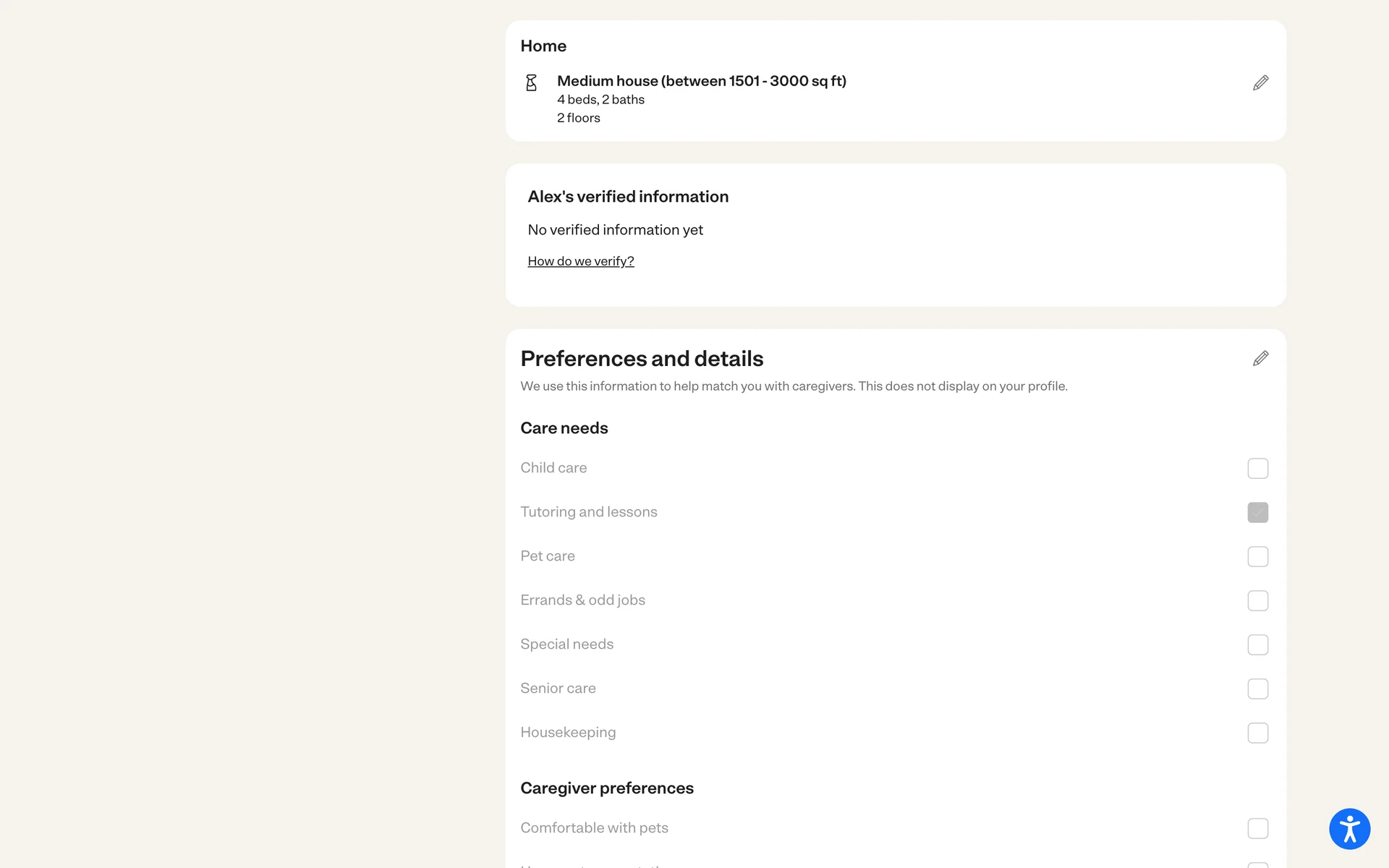
Task: Toggle the Housekeeping checkbox
Action: click(1257, 733)
